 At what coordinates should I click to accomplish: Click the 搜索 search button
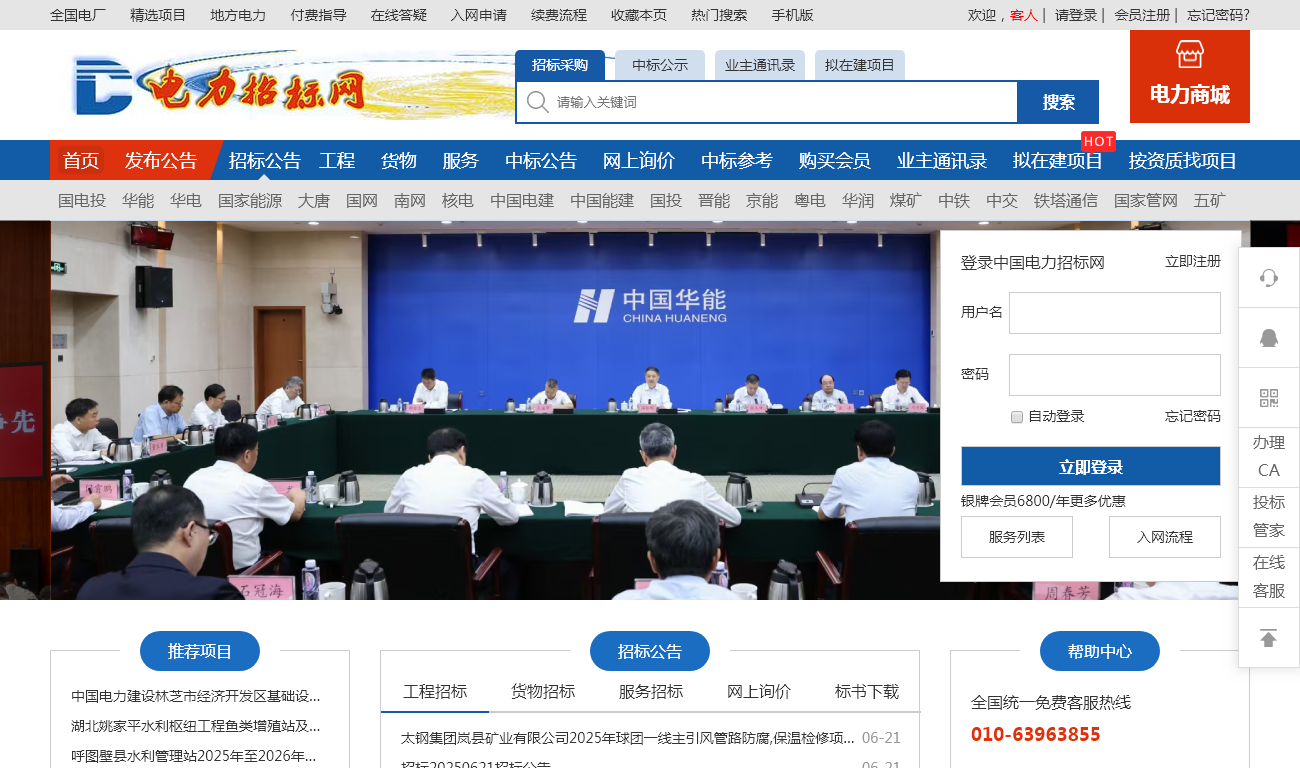(x=1058, y=102)
